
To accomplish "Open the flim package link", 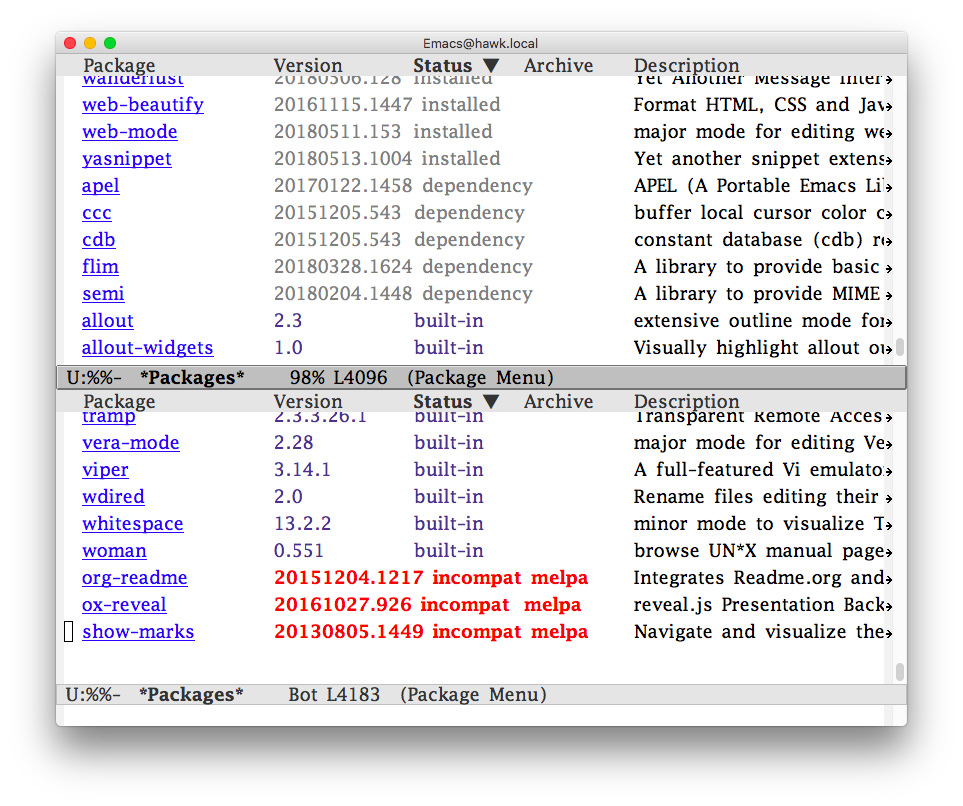I will (100, 267).
